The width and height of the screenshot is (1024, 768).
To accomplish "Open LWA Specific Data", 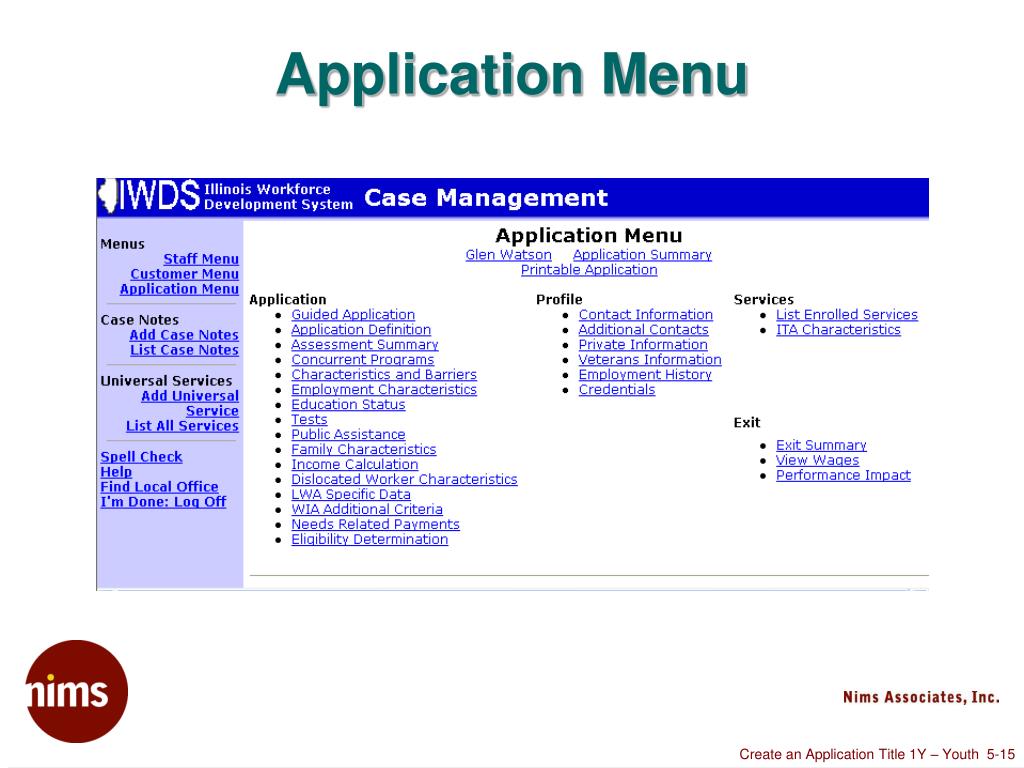I will [x=351, y=494].
